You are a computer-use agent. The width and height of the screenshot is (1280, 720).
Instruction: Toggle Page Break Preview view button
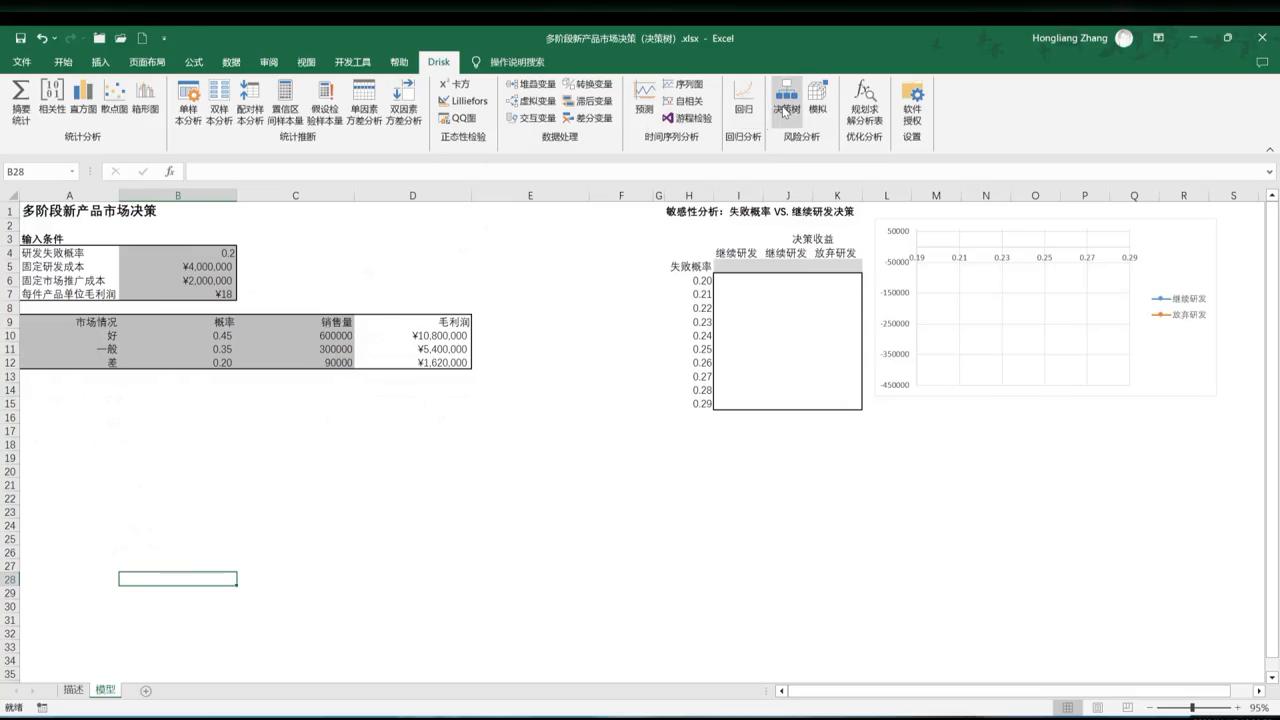point(1127,708)
